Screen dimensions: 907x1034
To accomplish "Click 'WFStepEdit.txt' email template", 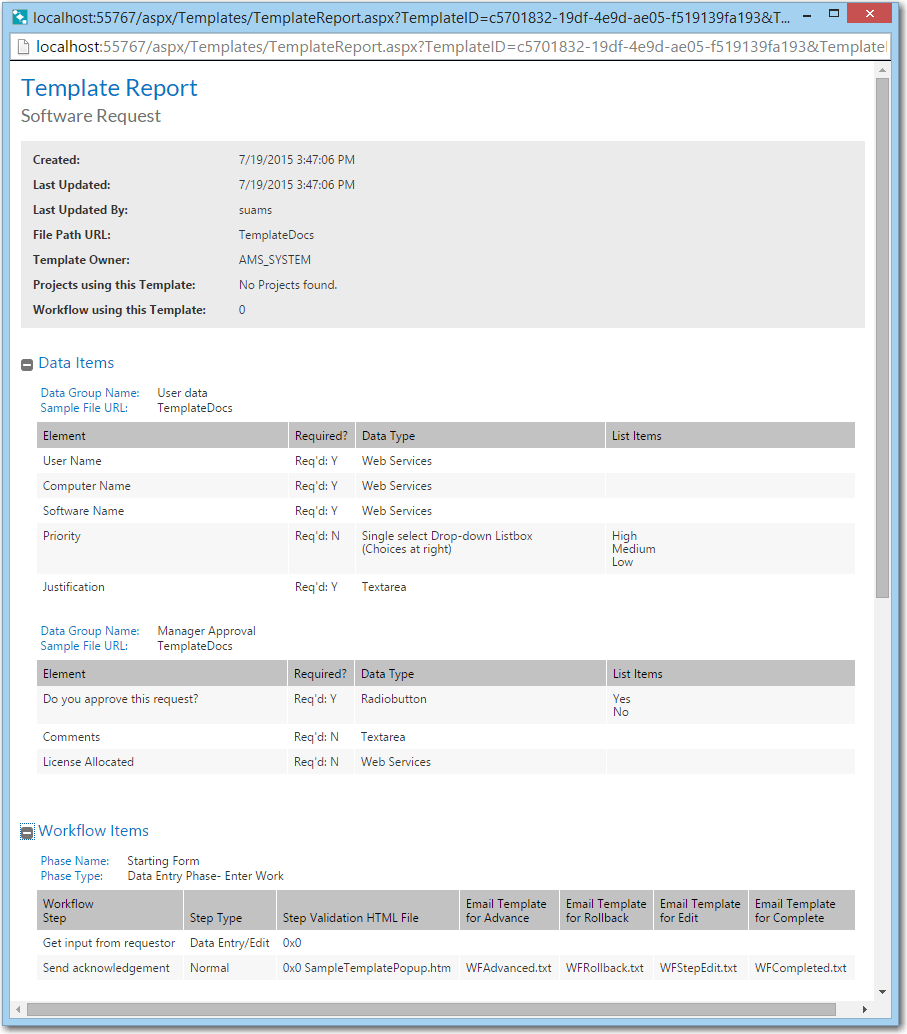I will click(x=699, y=968).
